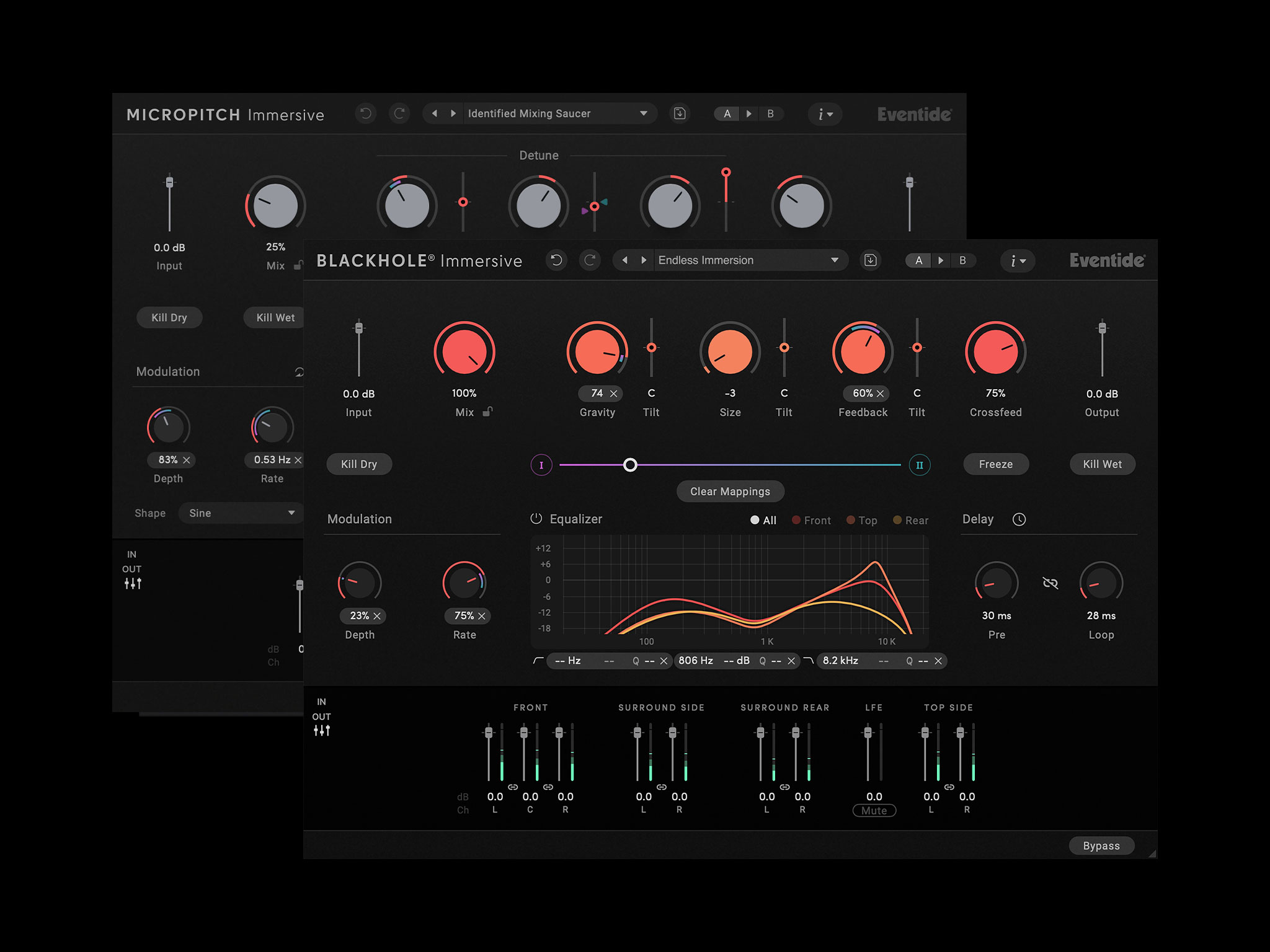This screenshot has height=952, width=1270.
Task: Select the Rear equalizer channel group
Action: coord(910,521)
